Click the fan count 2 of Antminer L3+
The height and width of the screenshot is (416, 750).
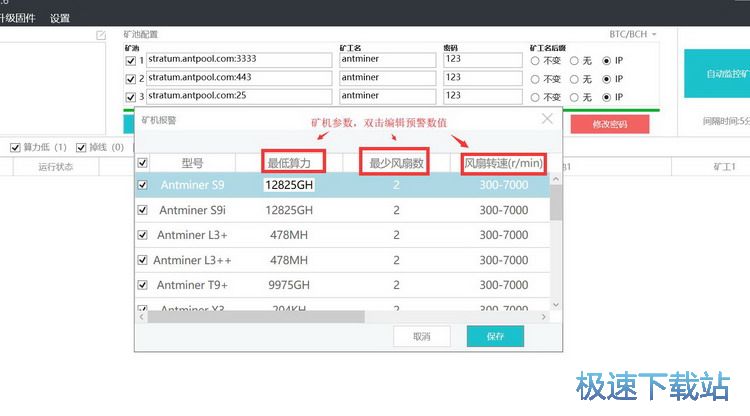tap(396, 235)
